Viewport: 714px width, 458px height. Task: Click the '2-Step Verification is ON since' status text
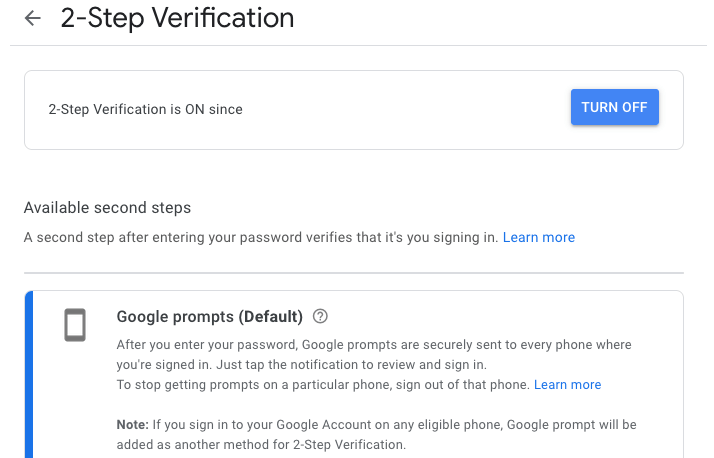pos(146,109)
